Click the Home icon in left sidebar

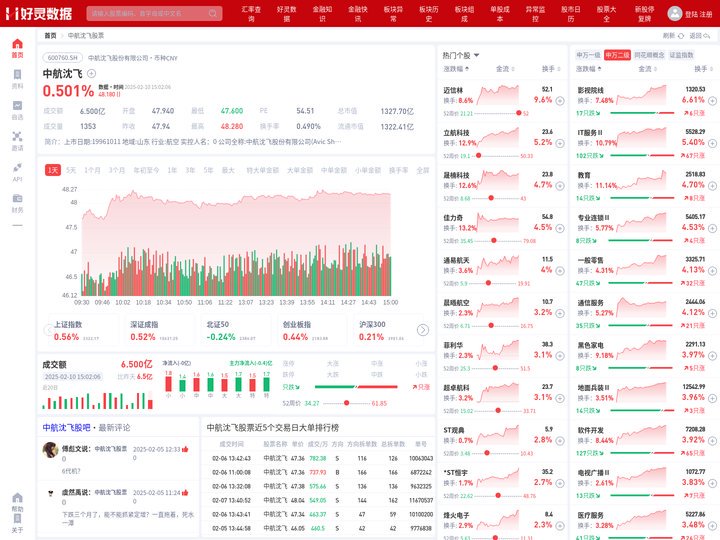pyautogui.click(x=17, y=44)
